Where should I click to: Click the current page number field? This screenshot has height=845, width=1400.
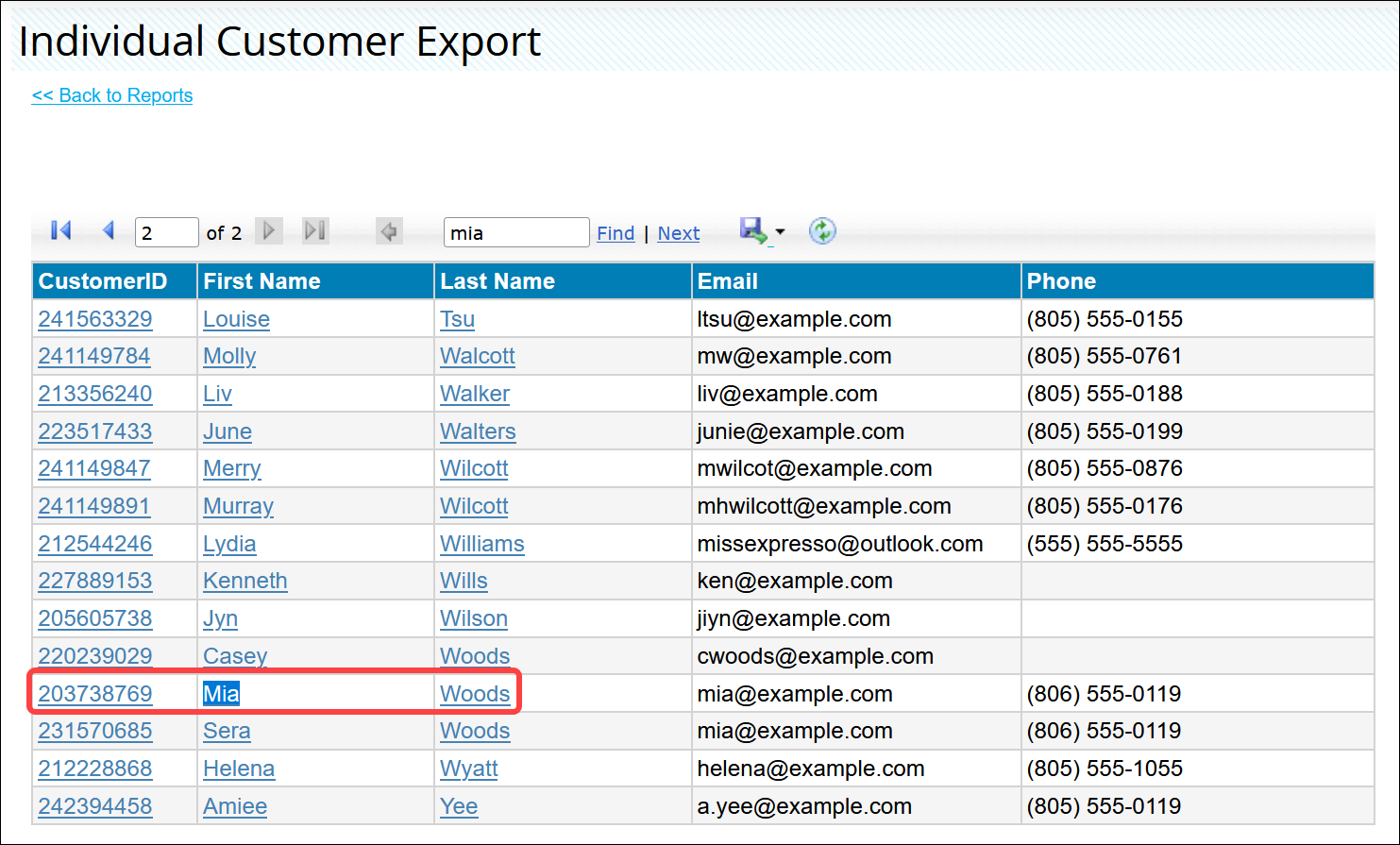click(x=167, y=232)
